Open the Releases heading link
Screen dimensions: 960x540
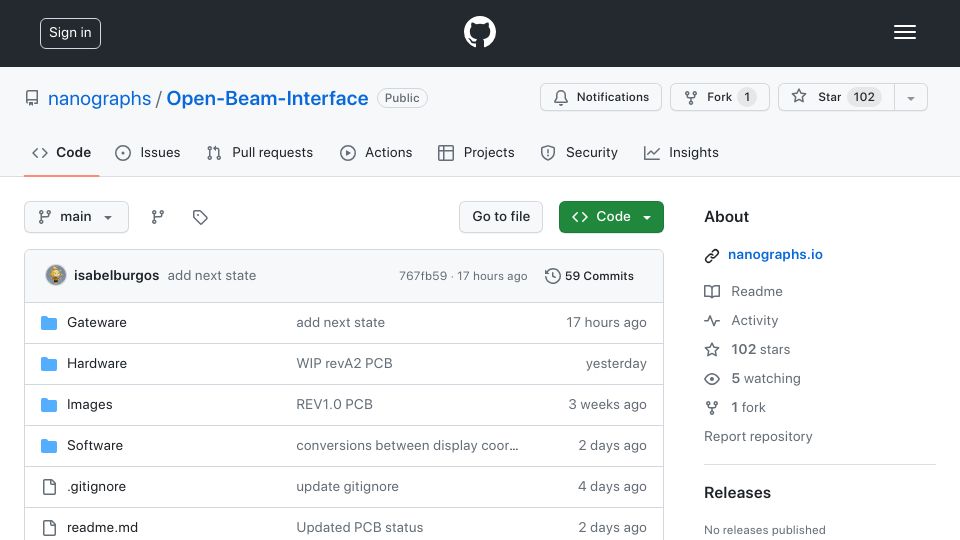tap(737, 493)
